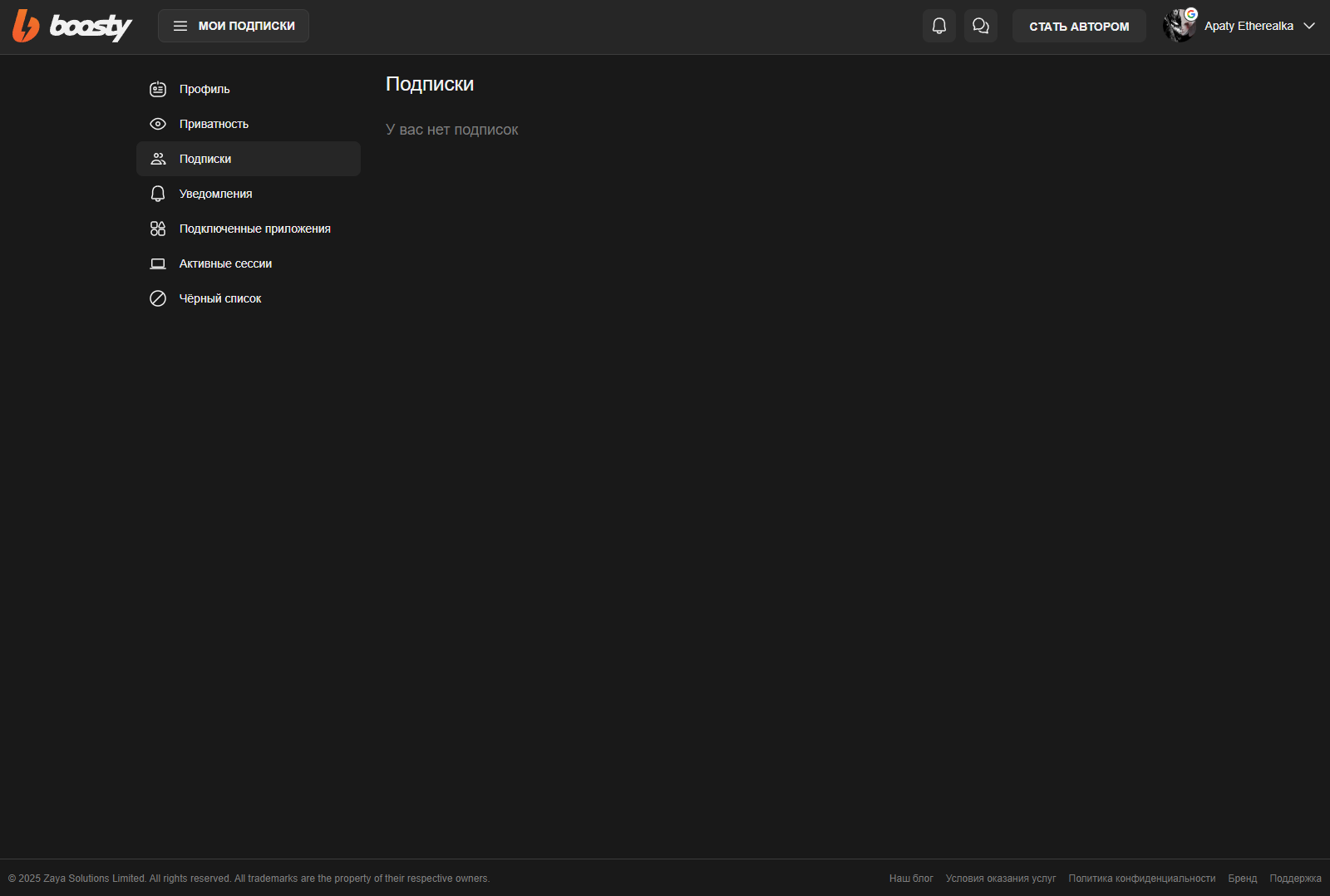Open the Наш блог footer link
The image size is (1330, 896).
click(911, 879)
